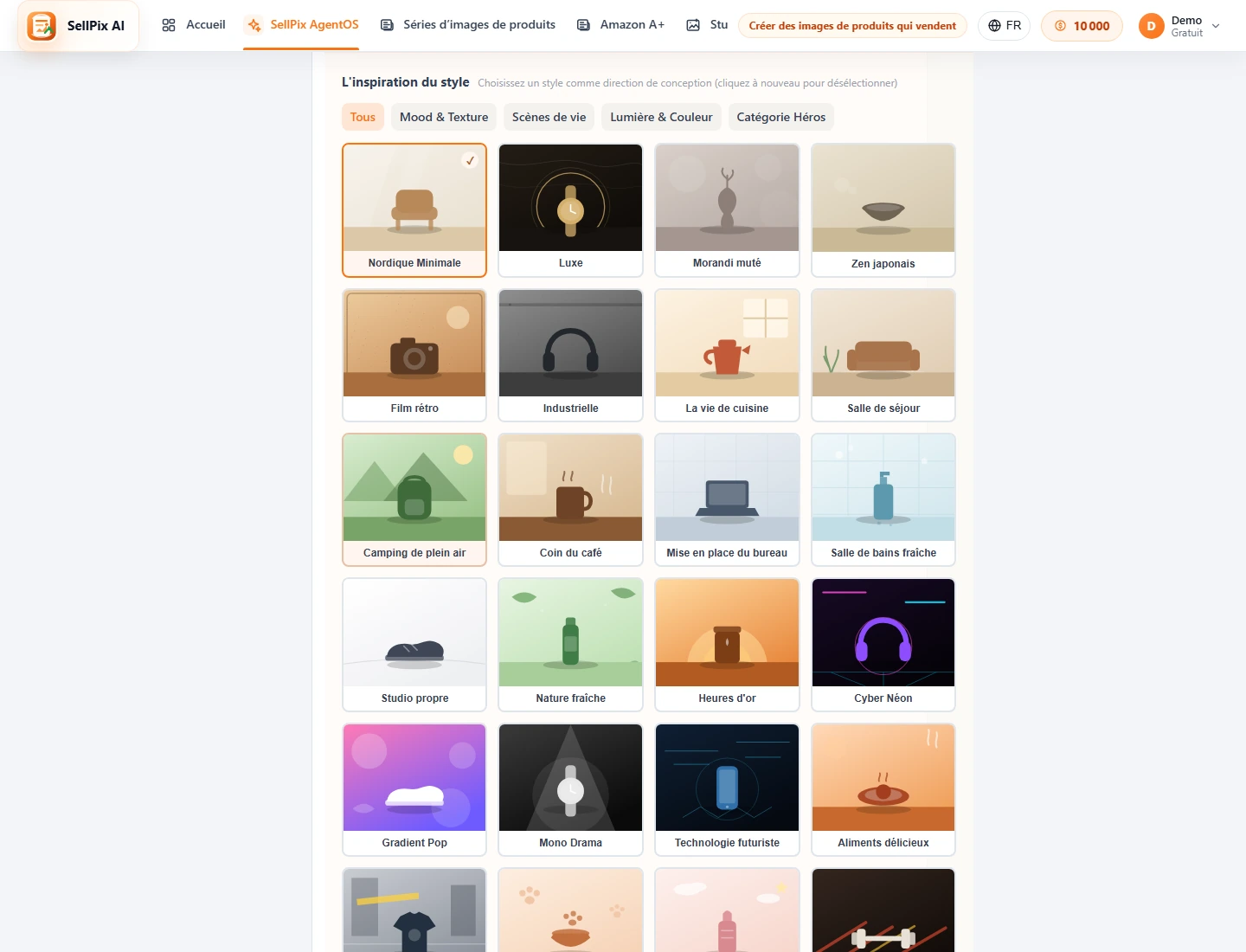Filter styles by Mood & Texture

click(444, 117)
